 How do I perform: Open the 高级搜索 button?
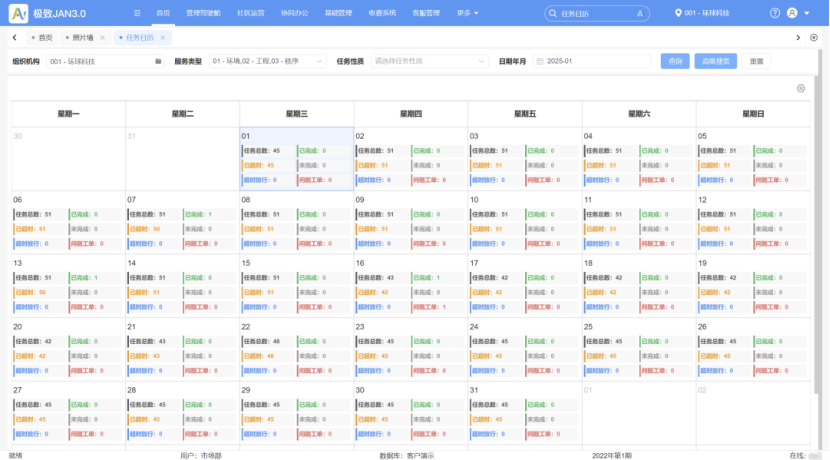pyautogui.click(x=715, y=61)
